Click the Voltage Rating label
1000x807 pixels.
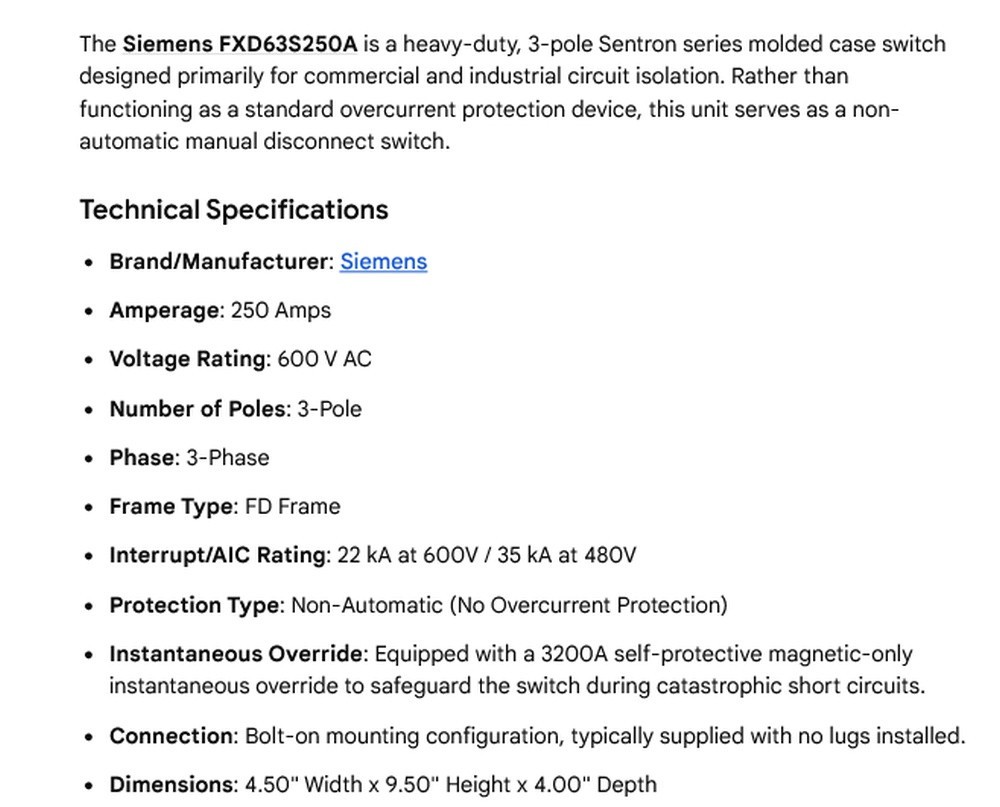pyautogui.click(x=188, y=359)
